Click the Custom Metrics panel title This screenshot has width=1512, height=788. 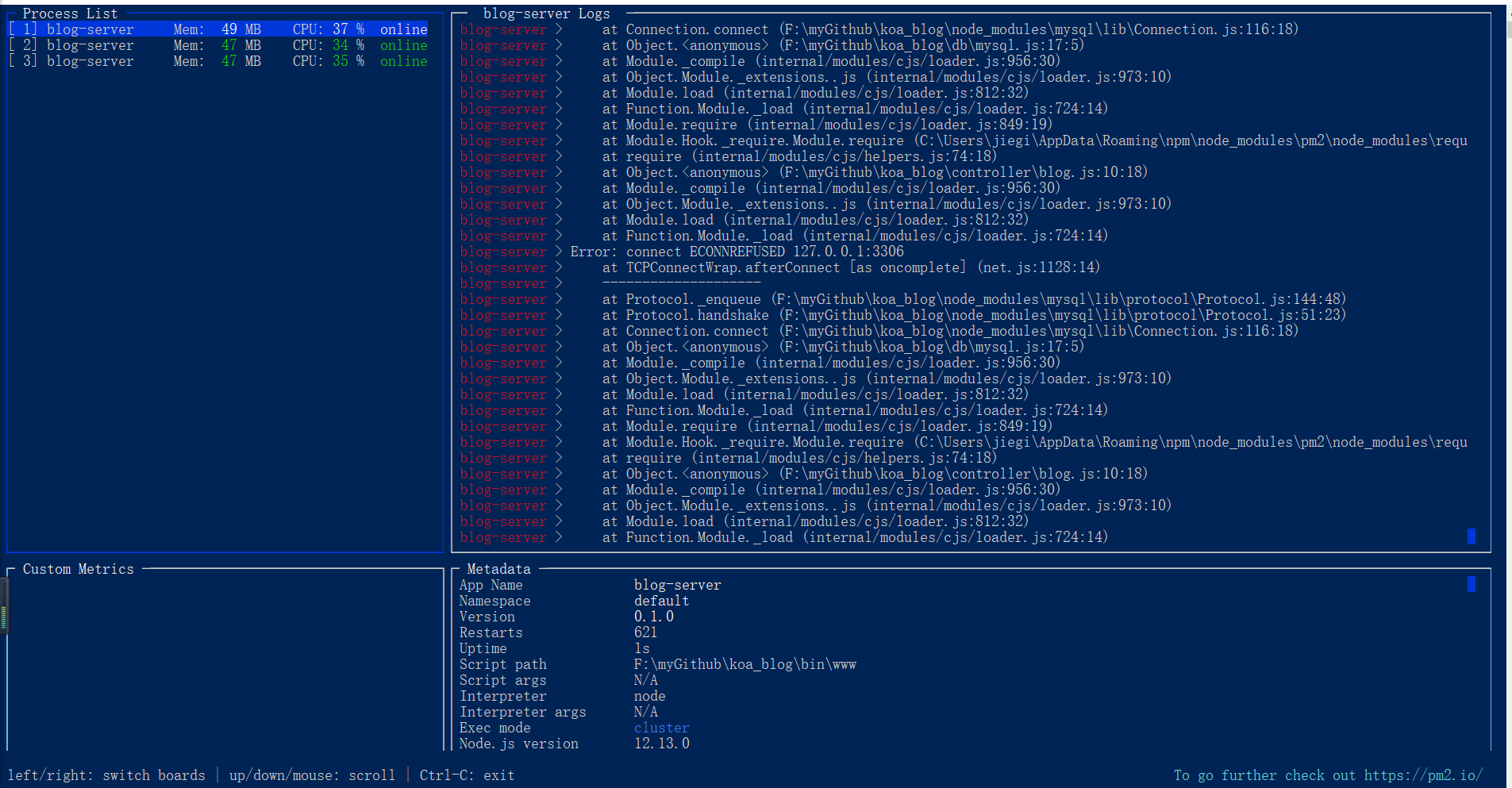78,569
